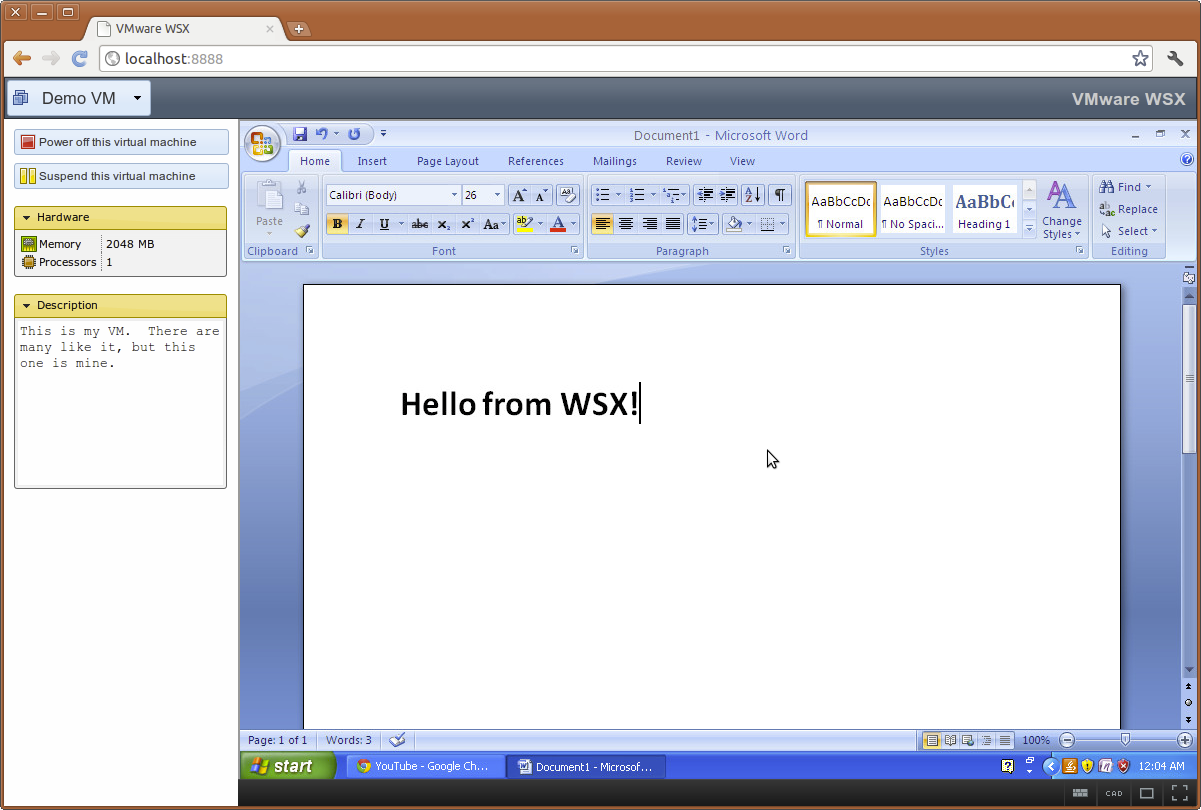The width and height of the screenshot is (1201, 810).
Task: Click the Office button in Word
Action: [262, 143]
